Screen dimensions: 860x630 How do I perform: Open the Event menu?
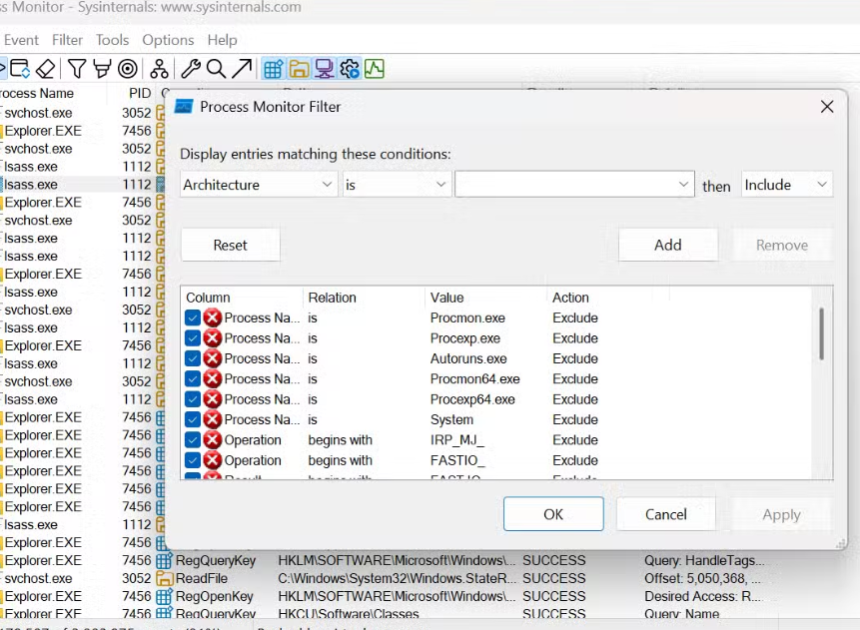point(21,40)
